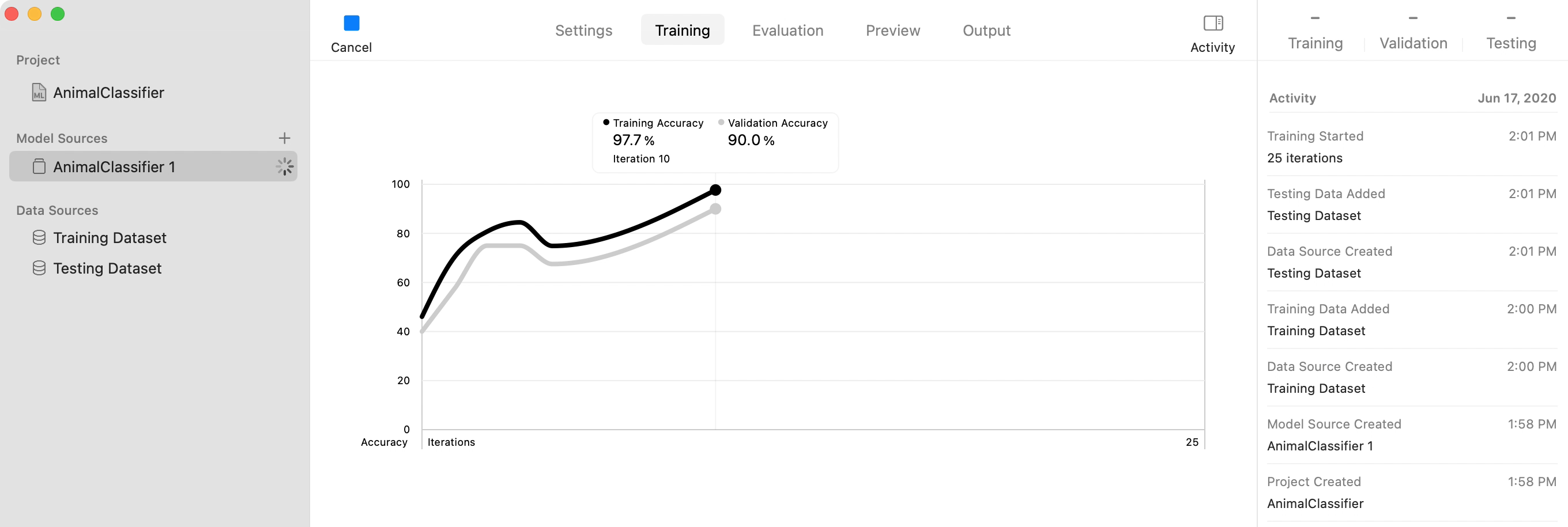Go to the Output tab
The height and width of the screenshot is (527, 1568).
coord(986,31)
